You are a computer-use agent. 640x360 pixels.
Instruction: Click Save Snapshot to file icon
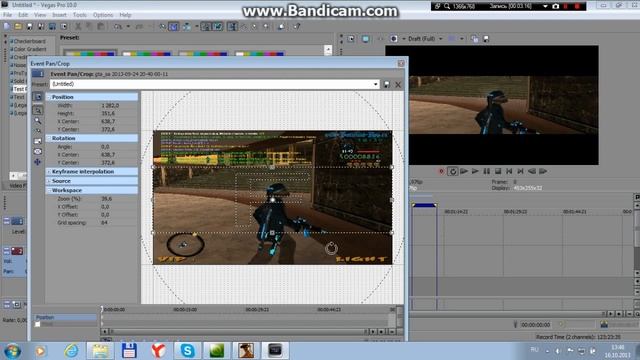pyautogui.click(x=486, y=39)
